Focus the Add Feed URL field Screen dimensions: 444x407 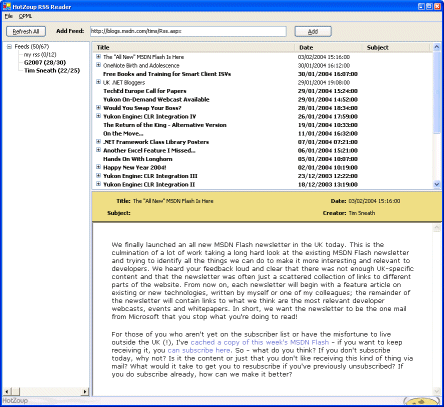(x=188, y=31)
